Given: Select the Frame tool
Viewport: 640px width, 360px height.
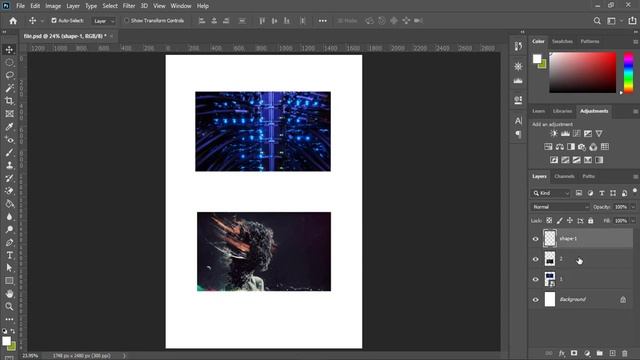Looking at the screenshot, I should point(9,114).
